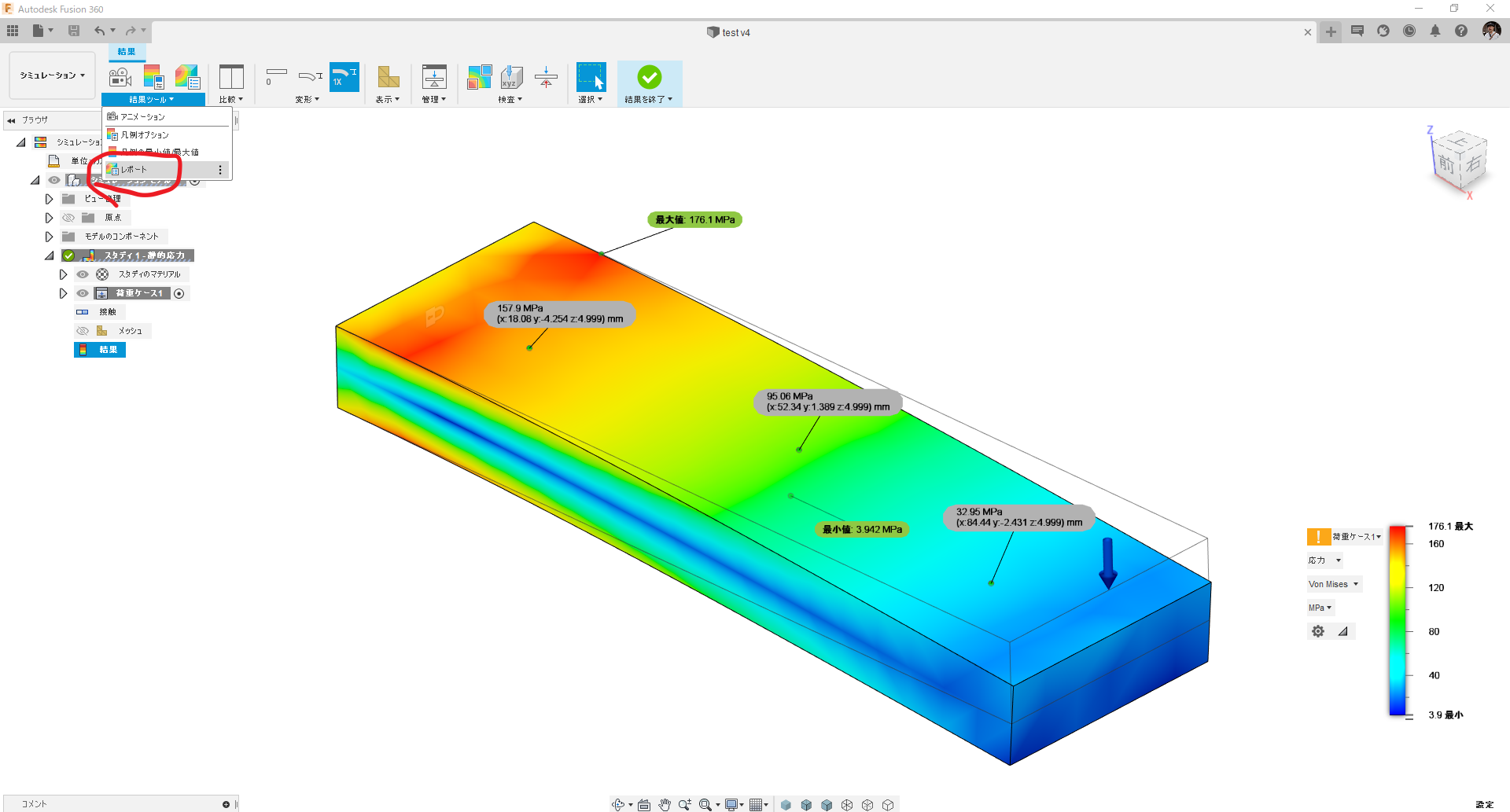Open the MPa units dropdown in legend
This screenshot has height=812, width=1510.
click(x=1320, y=607)
